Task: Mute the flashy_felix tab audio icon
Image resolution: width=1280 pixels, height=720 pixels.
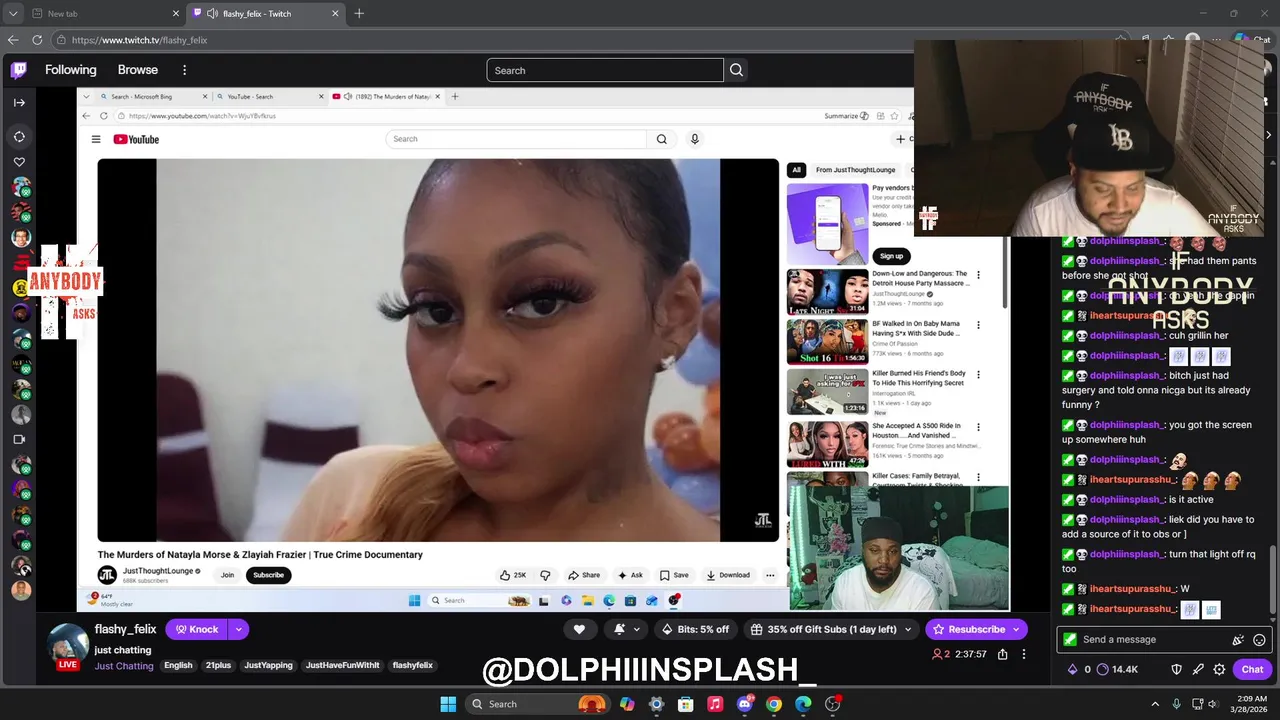Action: pyautogui.click(x=212, y=13)
